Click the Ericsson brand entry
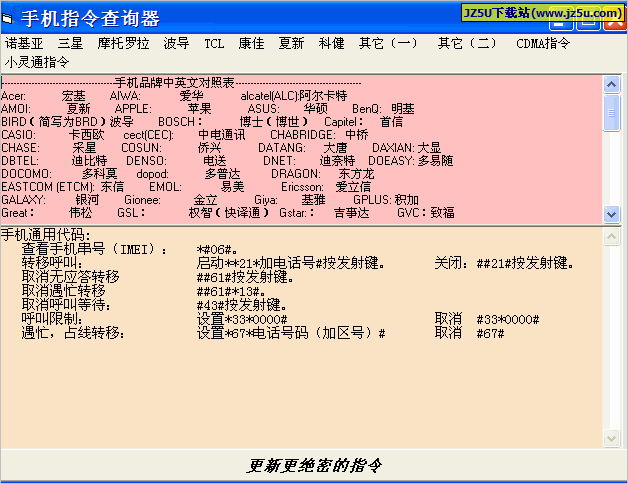 326,187
